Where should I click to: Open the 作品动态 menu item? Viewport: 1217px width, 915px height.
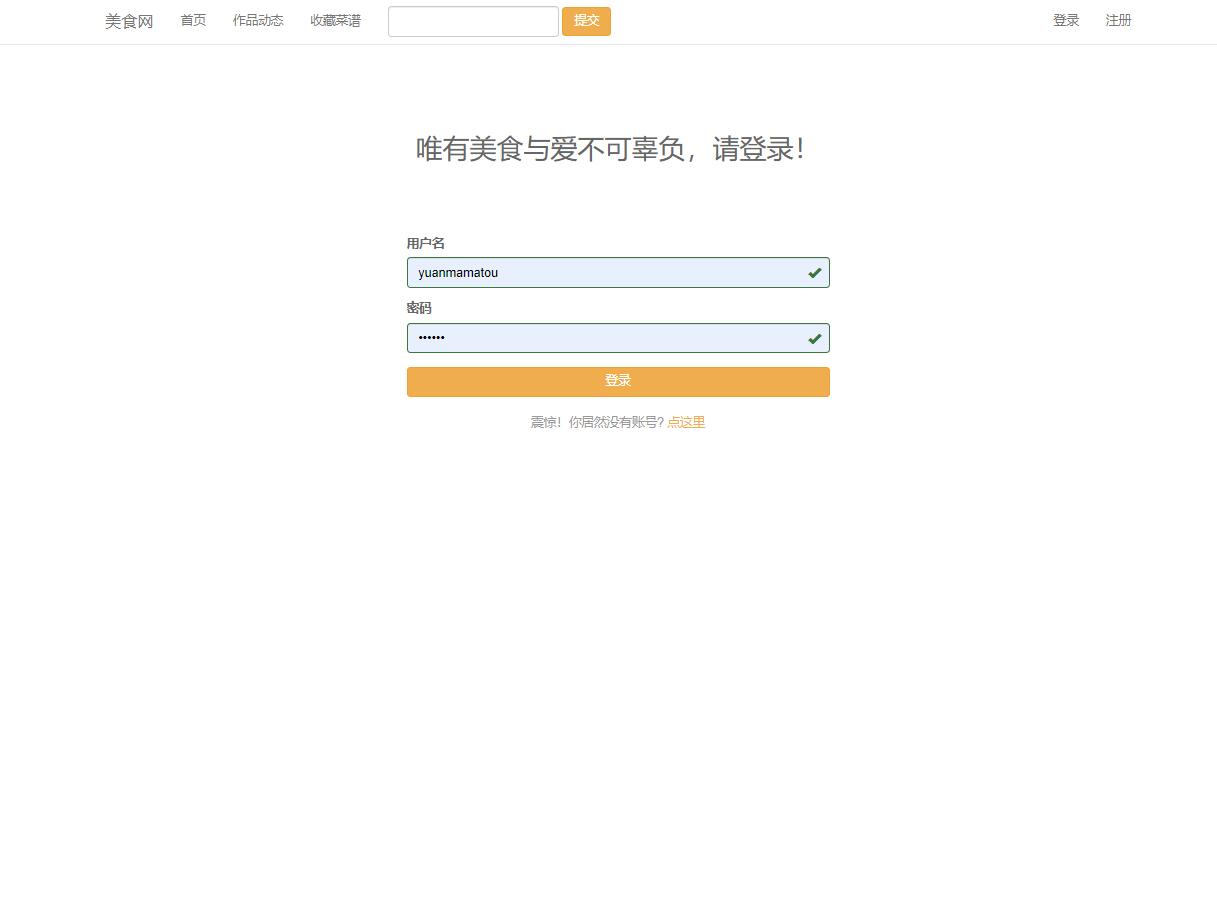(x=257, y=20)
